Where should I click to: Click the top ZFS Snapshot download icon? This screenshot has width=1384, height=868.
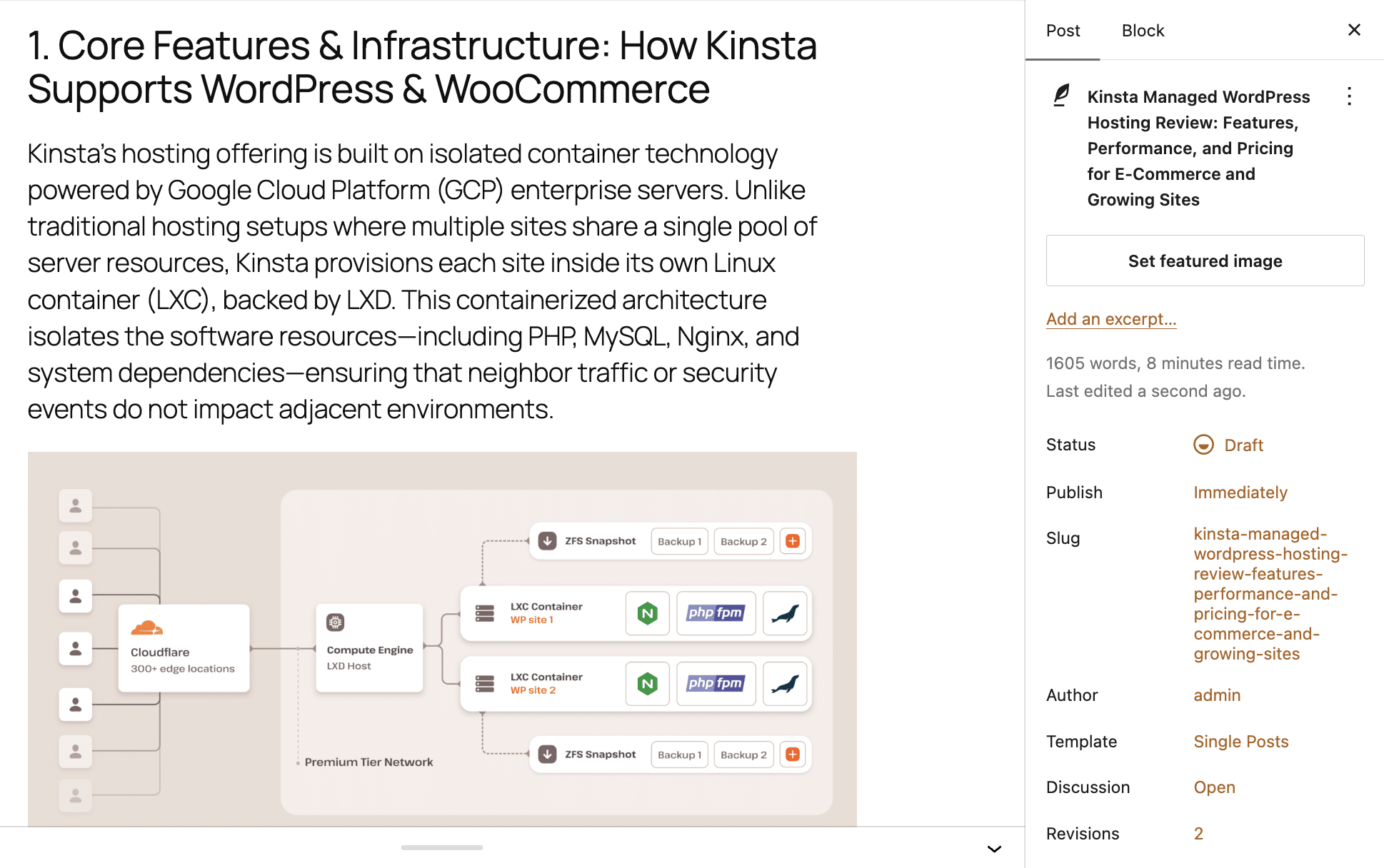click(548, 541)
